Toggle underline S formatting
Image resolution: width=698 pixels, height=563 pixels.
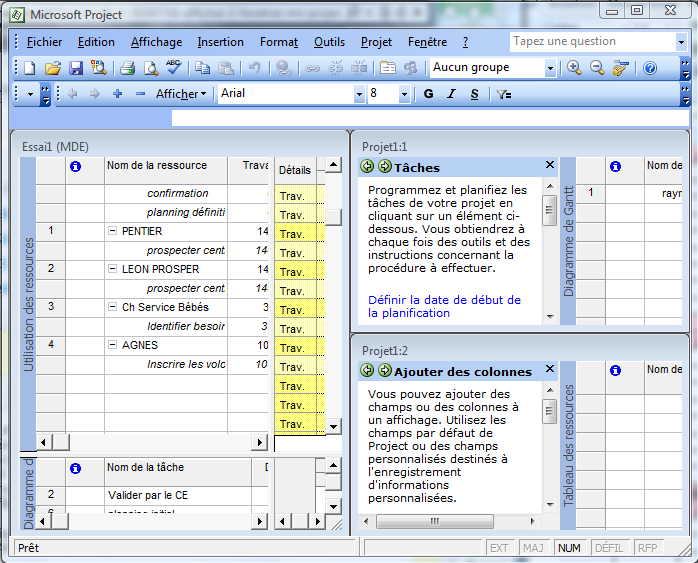point(475,93)
